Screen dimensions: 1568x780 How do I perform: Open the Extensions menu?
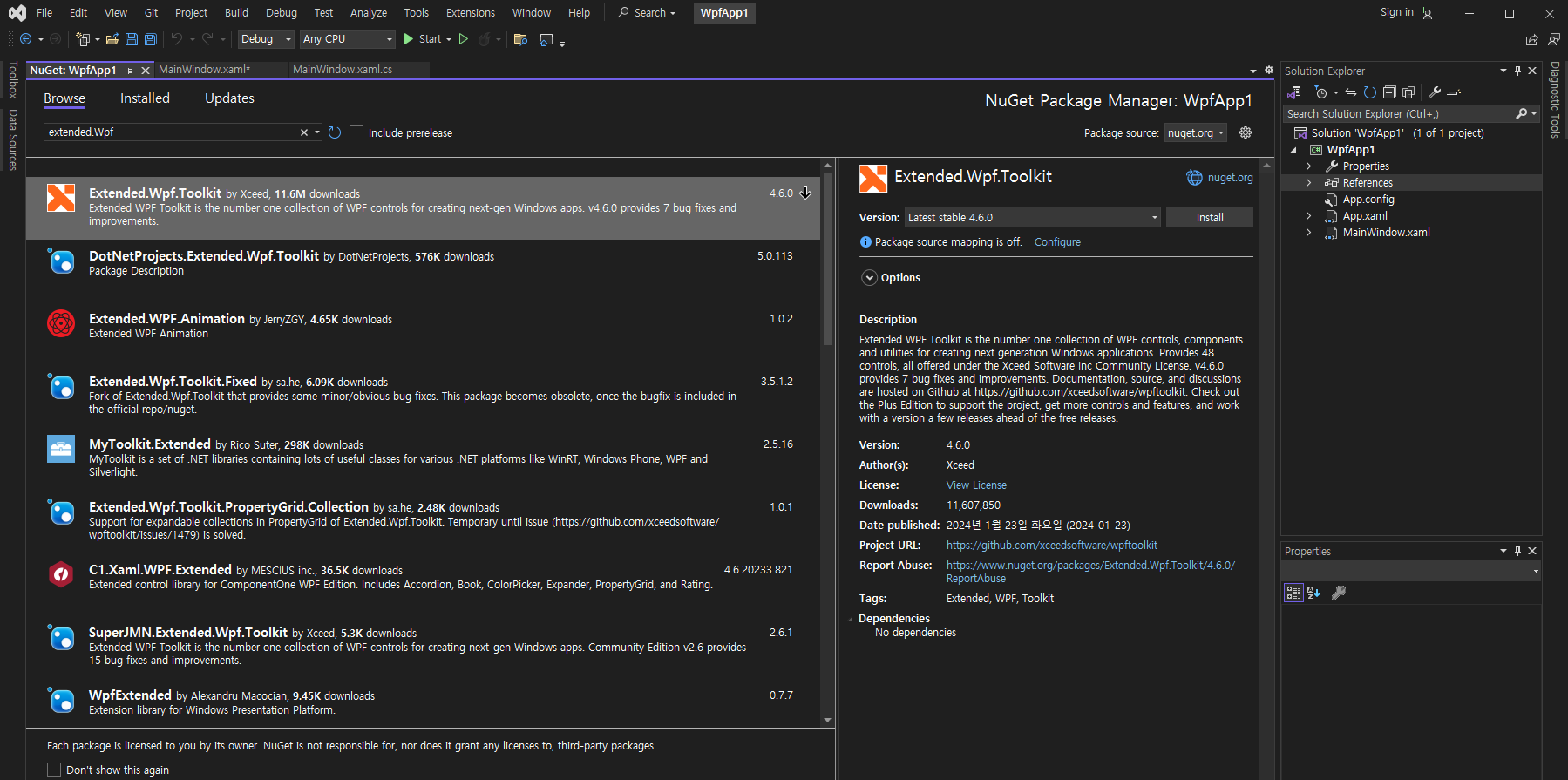[x=470, y=13]
